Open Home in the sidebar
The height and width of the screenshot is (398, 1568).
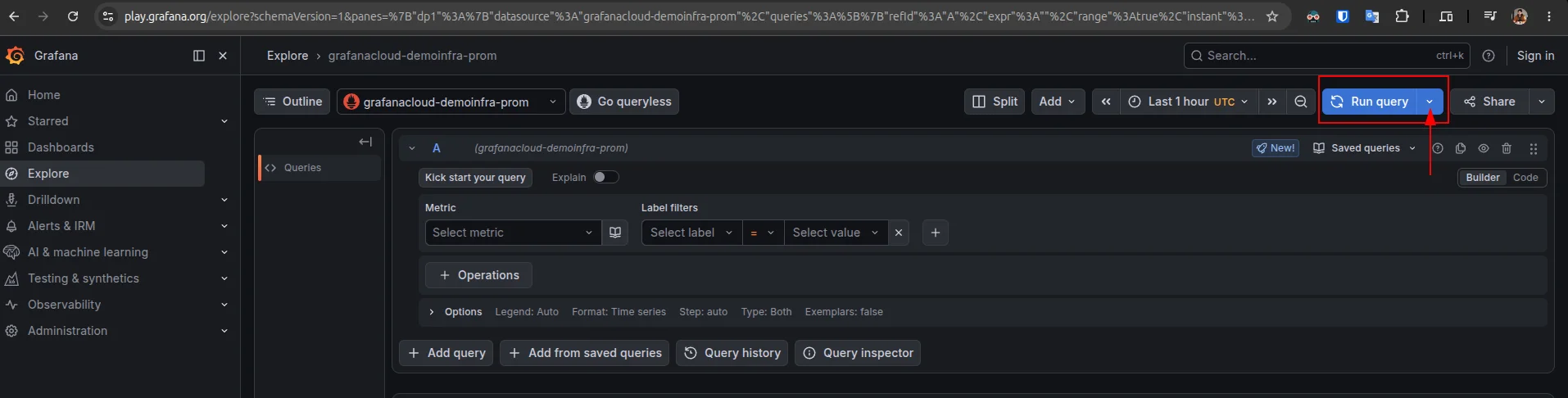43,95
